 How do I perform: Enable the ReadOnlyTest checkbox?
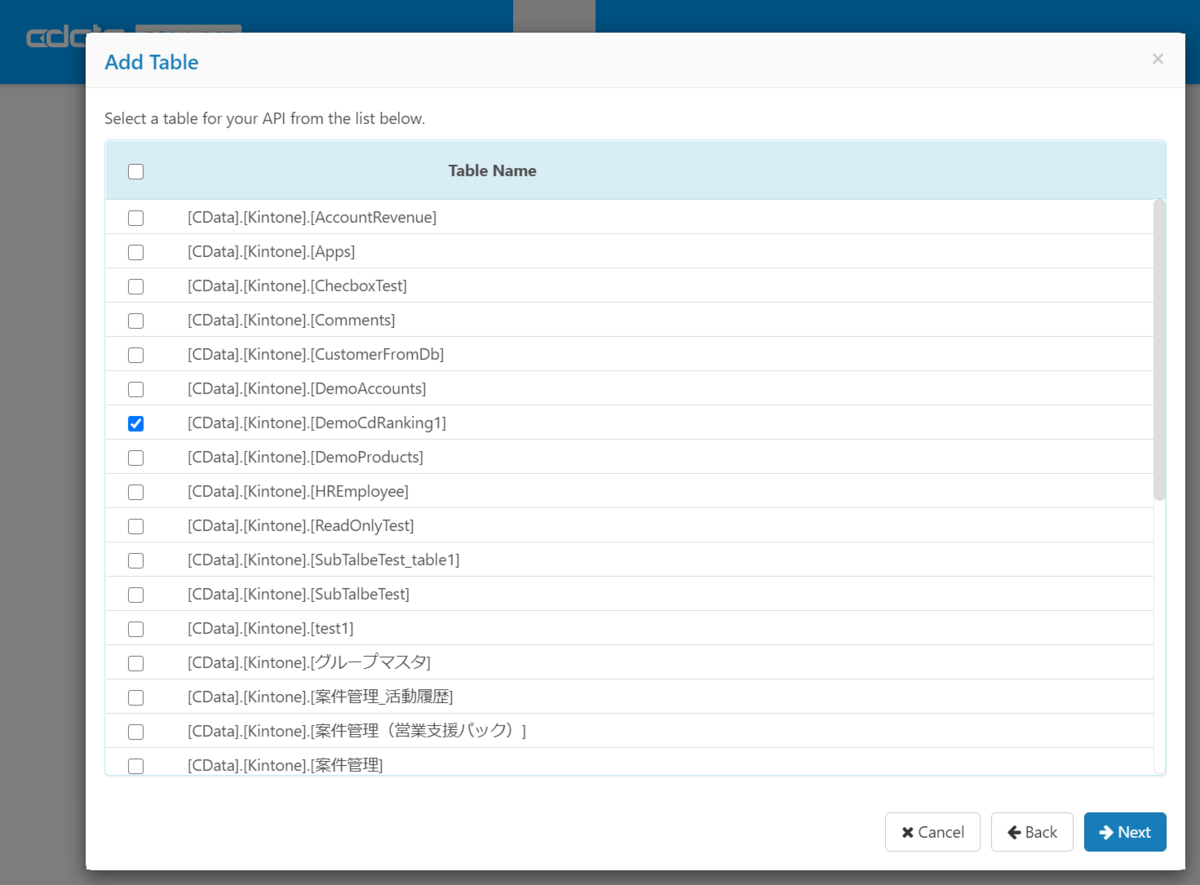tap(136, 526)
